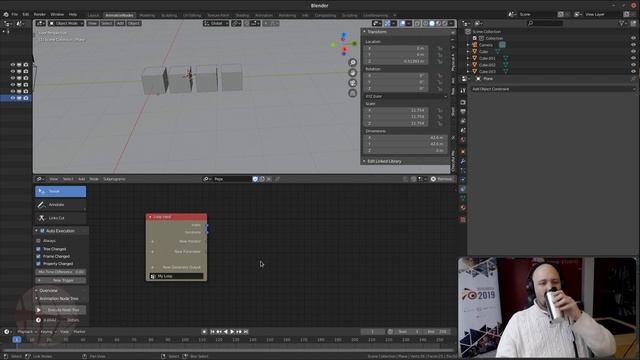Image resolution: width=640 pixels, height=360 pixels.
Task: Click the zoom magnifier viewport gizmo
Action: [x=353, y=62]
